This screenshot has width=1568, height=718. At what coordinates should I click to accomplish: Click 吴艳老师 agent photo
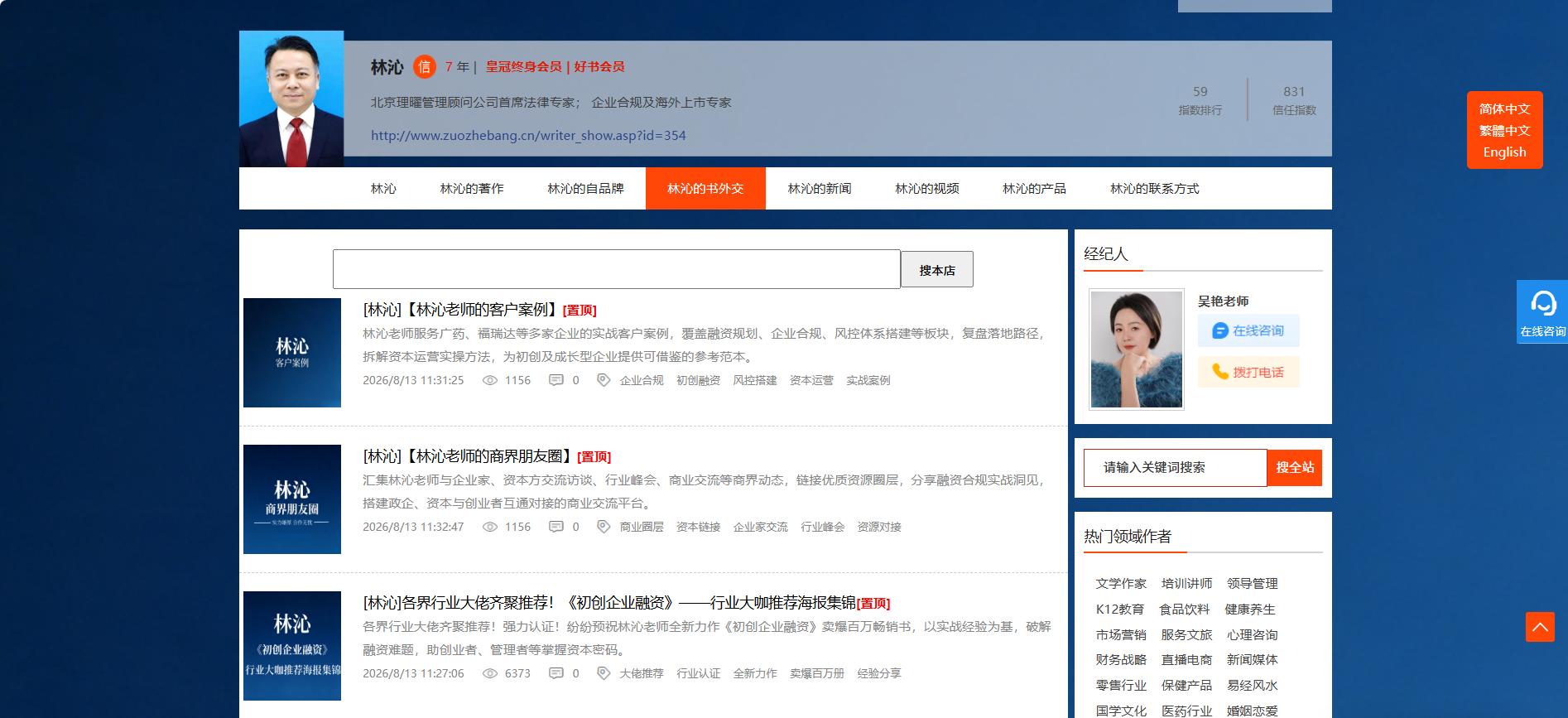pyautogui.click(x=1137, y=349)
